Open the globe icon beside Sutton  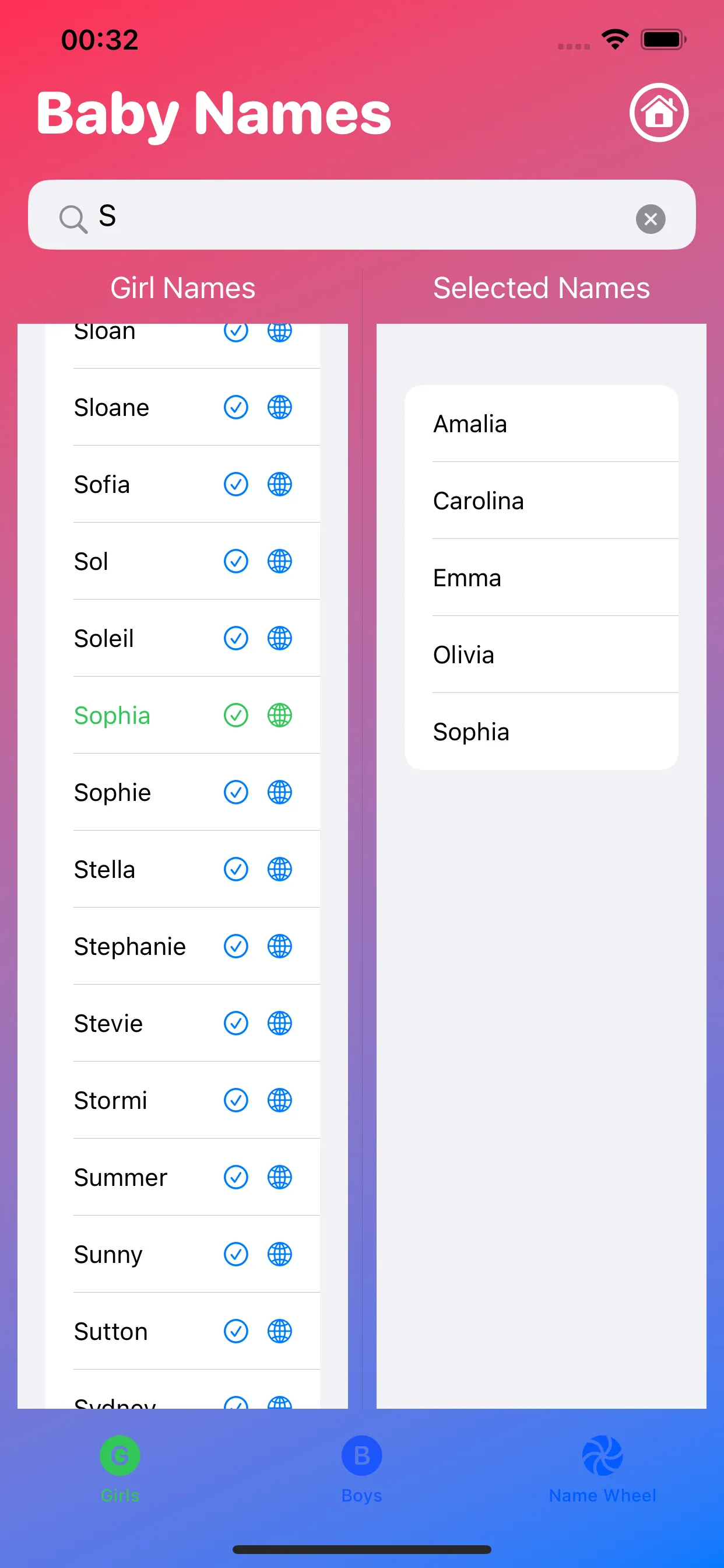tap(279, 1331)
